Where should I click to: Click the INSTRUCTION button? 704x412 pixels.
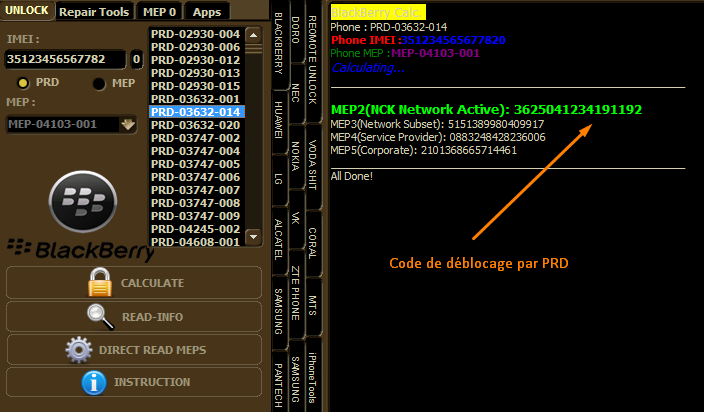click(x=134, y=382)
